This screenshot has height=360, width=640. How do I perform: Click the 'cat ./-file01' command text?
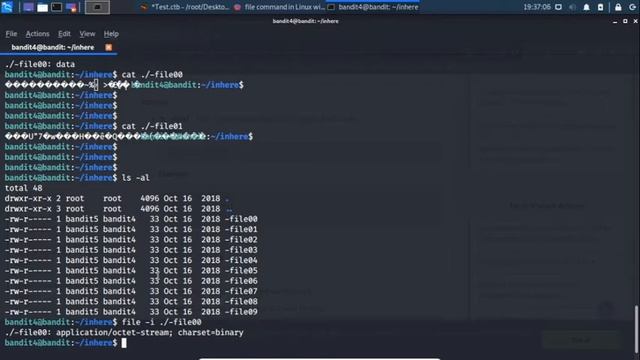152,126
